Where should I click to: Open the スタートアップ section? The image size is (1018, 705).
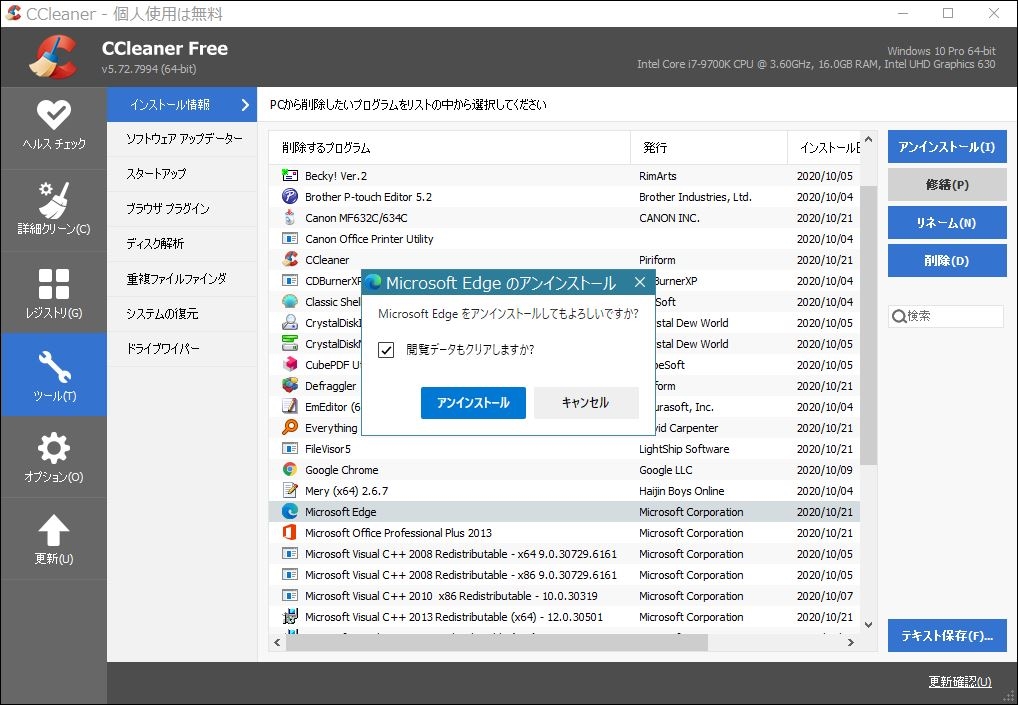(x=182, y=174)
